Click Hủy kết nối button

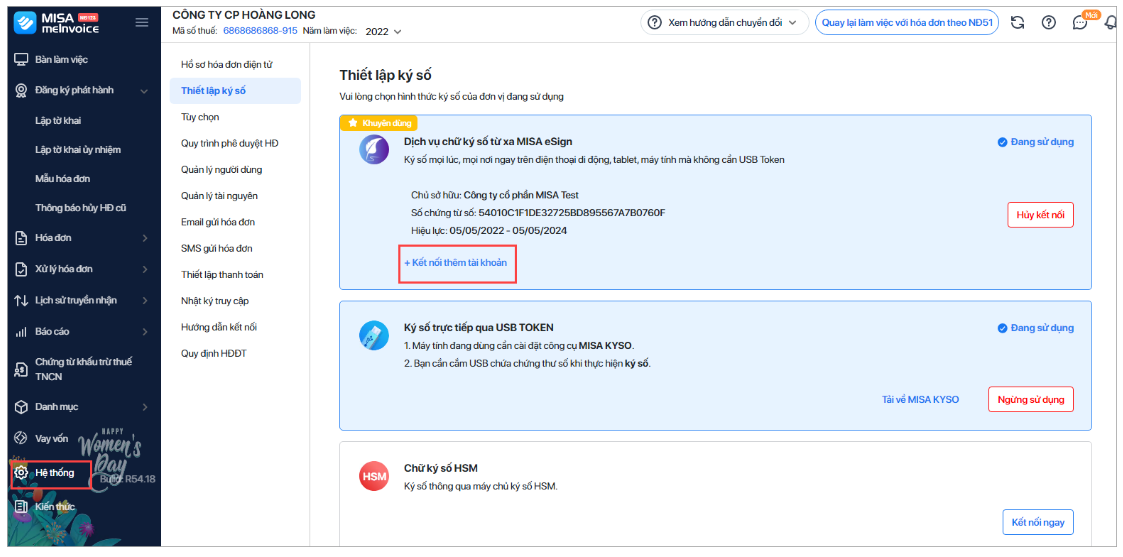tap(1040, 215)
